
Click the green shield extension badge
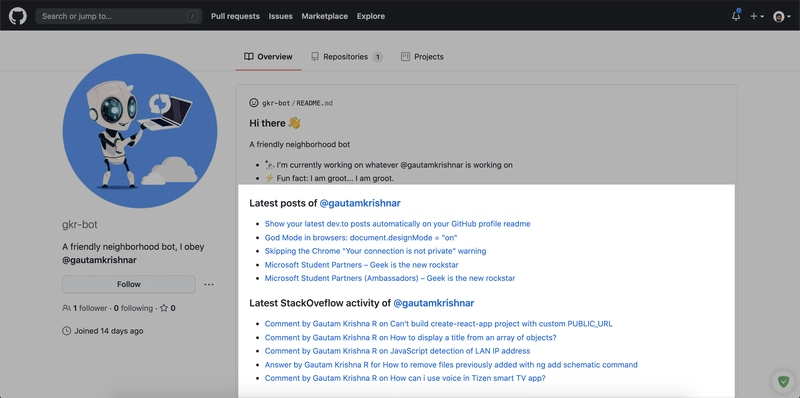point(783,381)
